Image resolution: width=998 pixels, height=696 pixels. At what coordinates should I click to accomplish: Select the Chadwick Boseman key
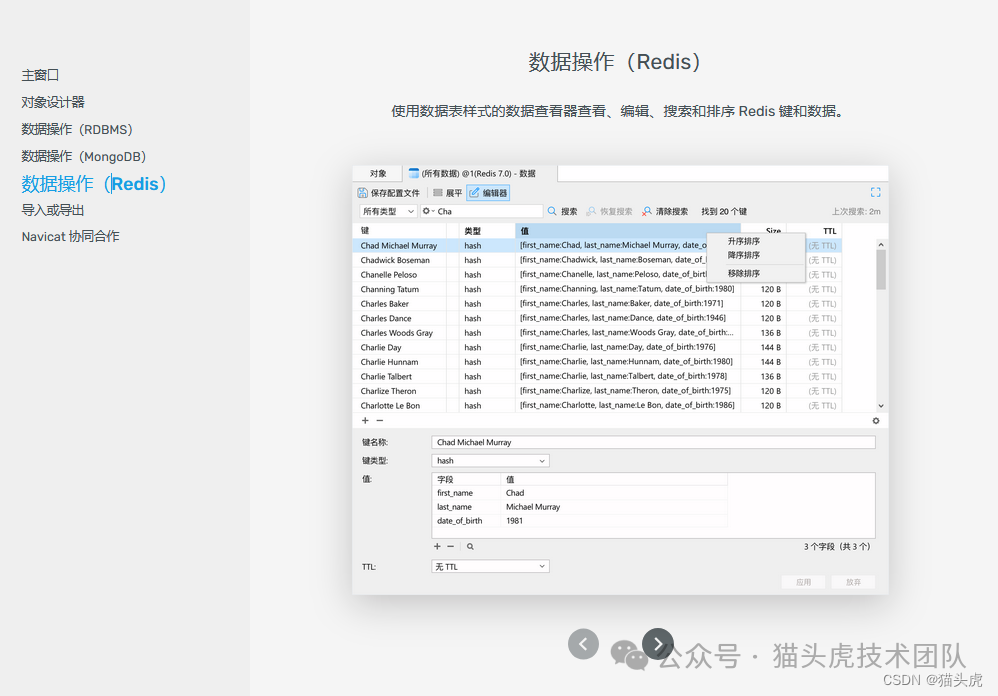(395, 260)
